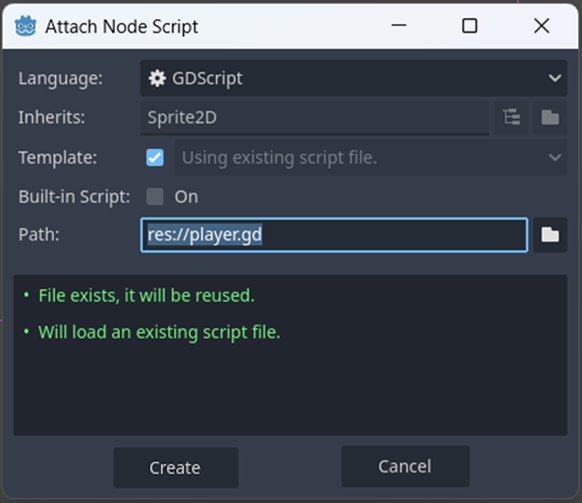The image size is (582, 503).
Task: Open the Language dropdown showing GDScript
Action: pos(353,78)
